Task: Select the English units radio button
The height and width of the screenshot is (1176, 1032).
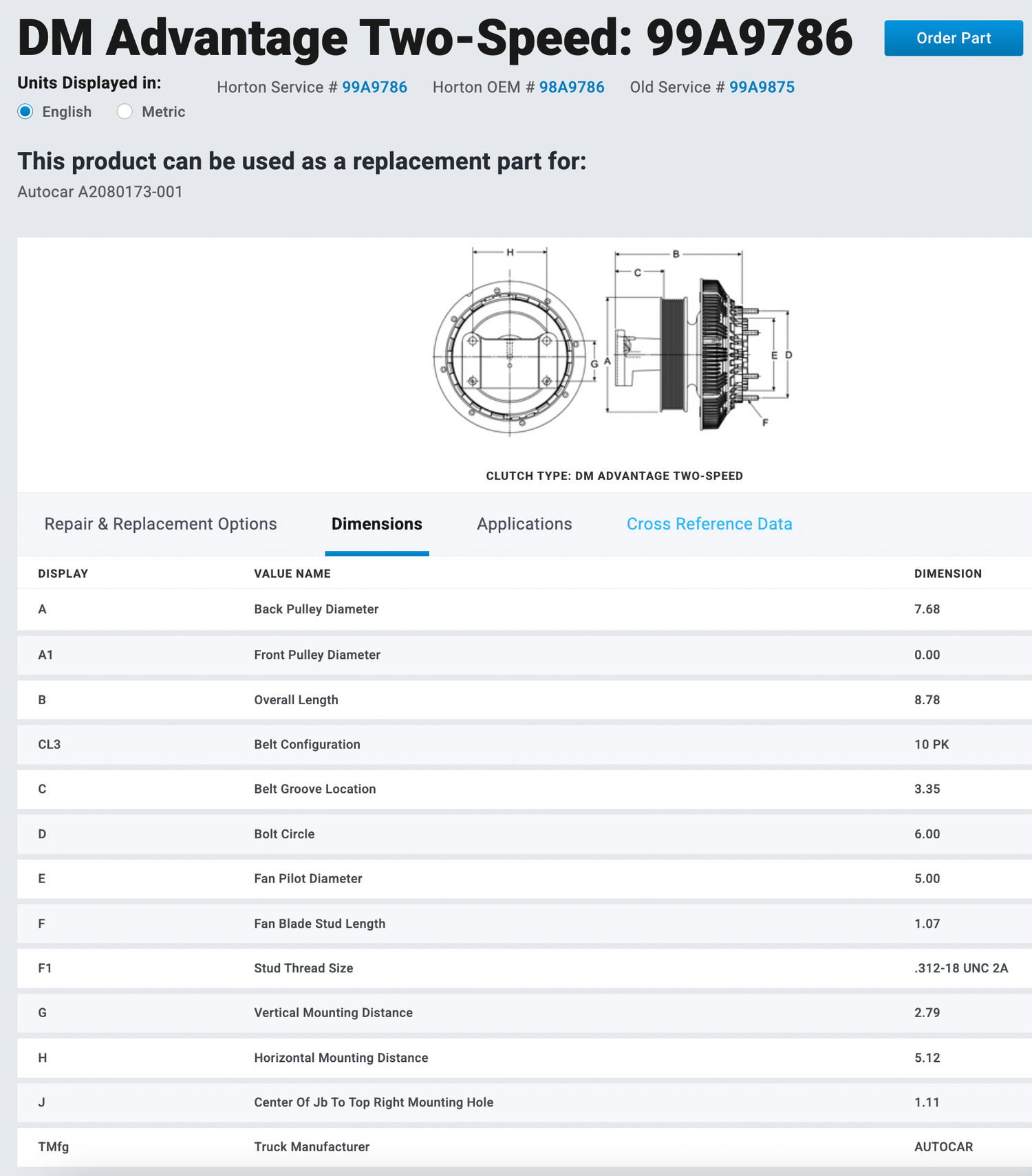Action: (25, 111)
